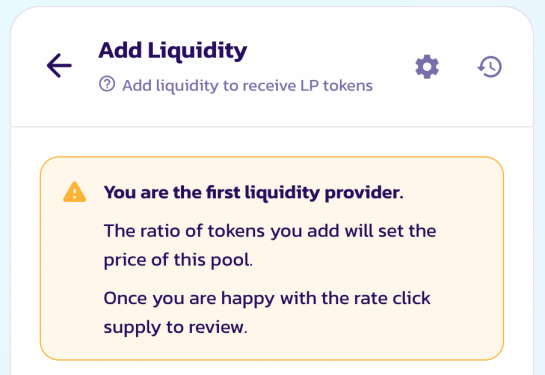Click the word 'Liquidity' in the title
The image size is (545, 375).
tap(197, 51)
